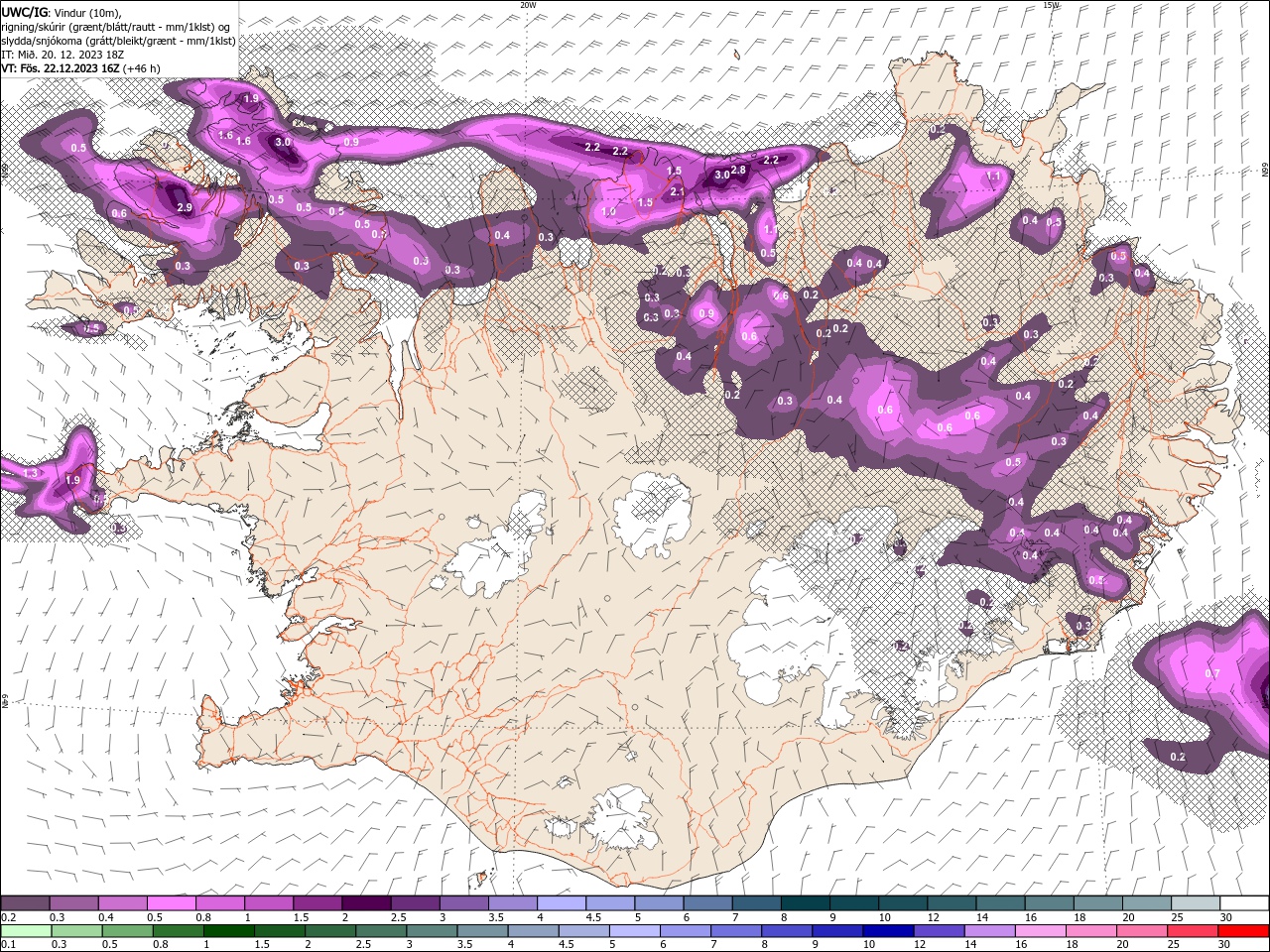Image resolution: width=1270 pixels, height=952 pixels.
Task: Click the upper legend swatch starting at 1.5
Action: 317,903
